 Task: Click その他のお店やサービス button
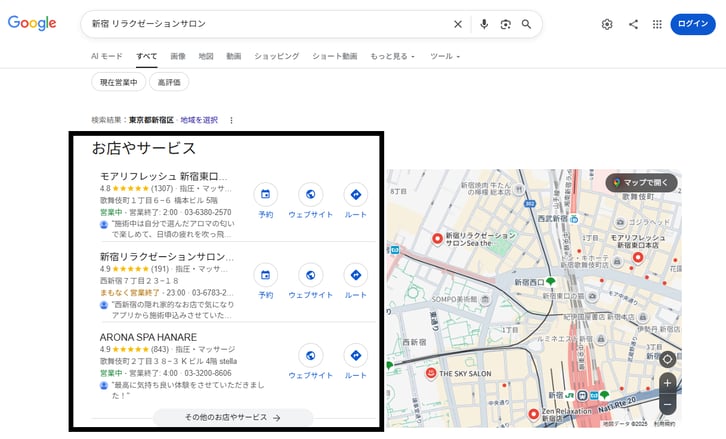[233, 417]
